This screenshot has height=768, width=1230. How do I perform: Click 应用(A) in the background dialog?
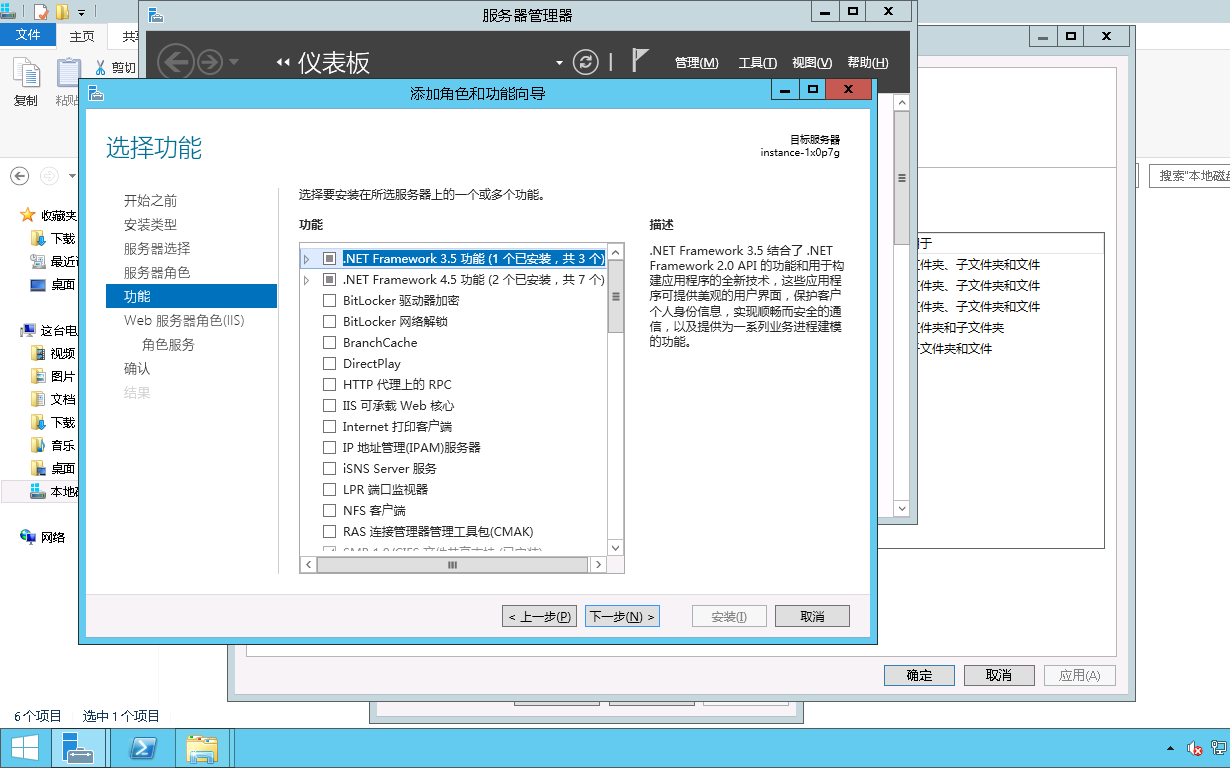1079,675
